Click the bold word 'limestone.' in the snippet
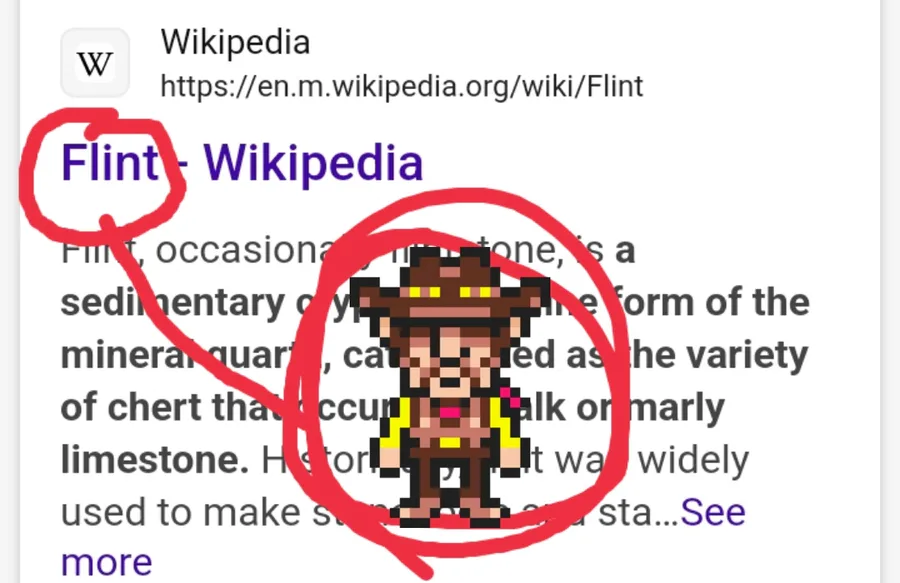 click(x=155, y=460)
